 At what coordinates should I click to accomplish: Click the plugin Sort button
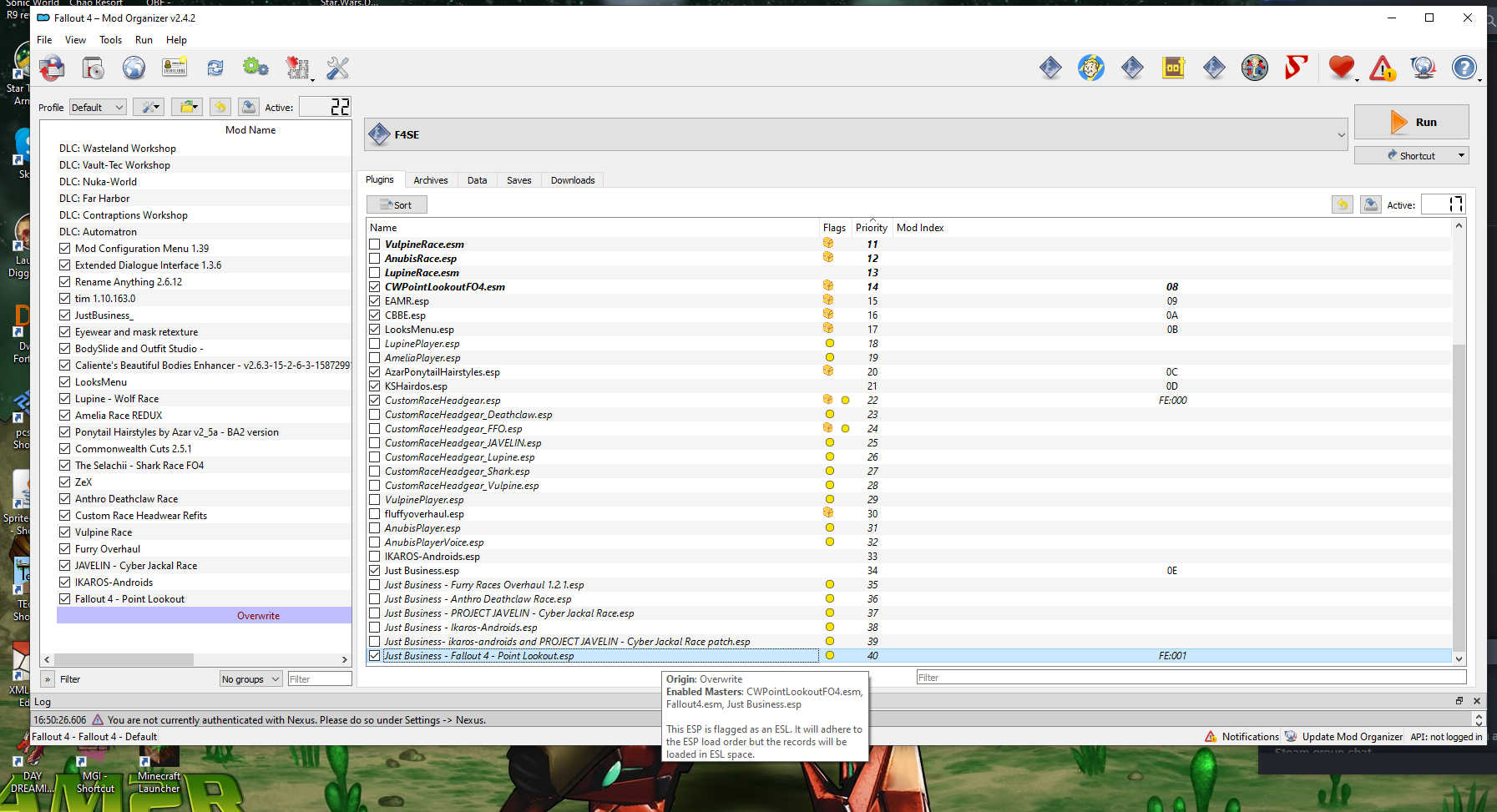tap(397, 204)
